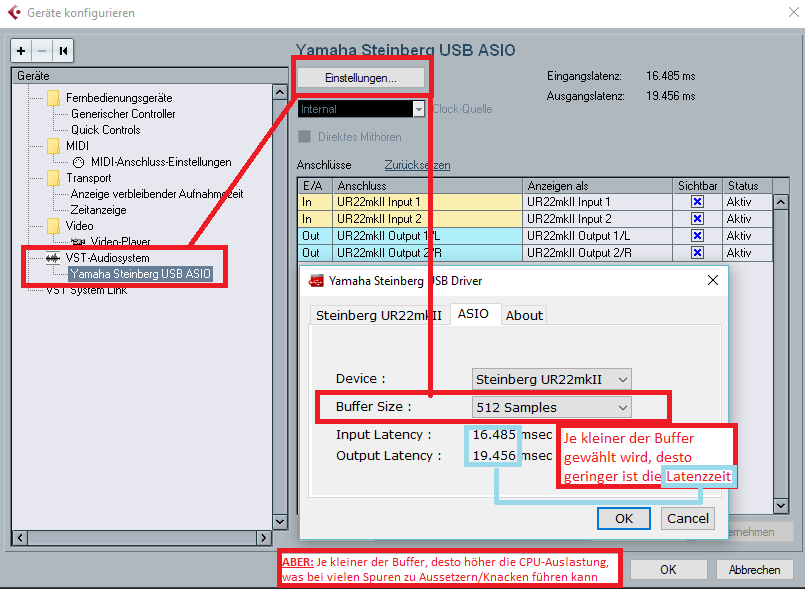Toggle Sichtbar checkbox for UR22mkII Input 2
Image resolution: width=805 pixels, height=589 pixels.
click(x=697, y=219)
